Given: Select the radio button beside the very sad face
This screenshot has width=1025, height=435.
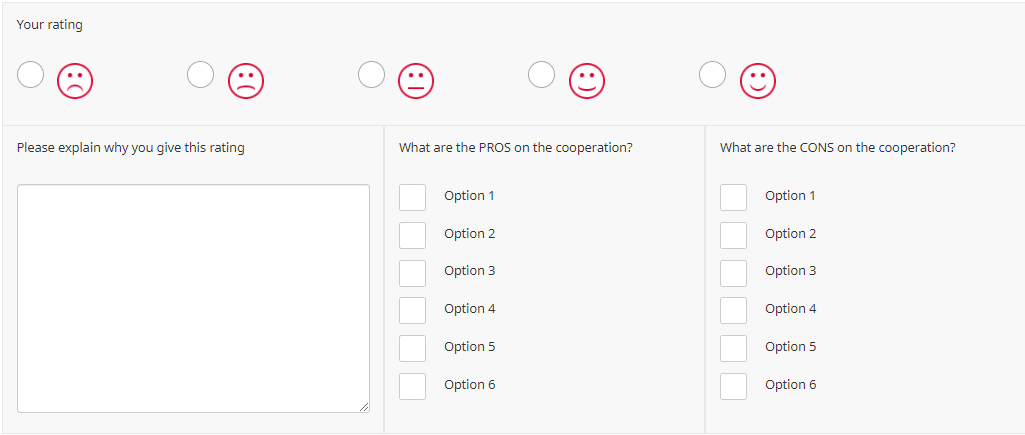Looking at the screenshot, I should click(x=31, y=75).
